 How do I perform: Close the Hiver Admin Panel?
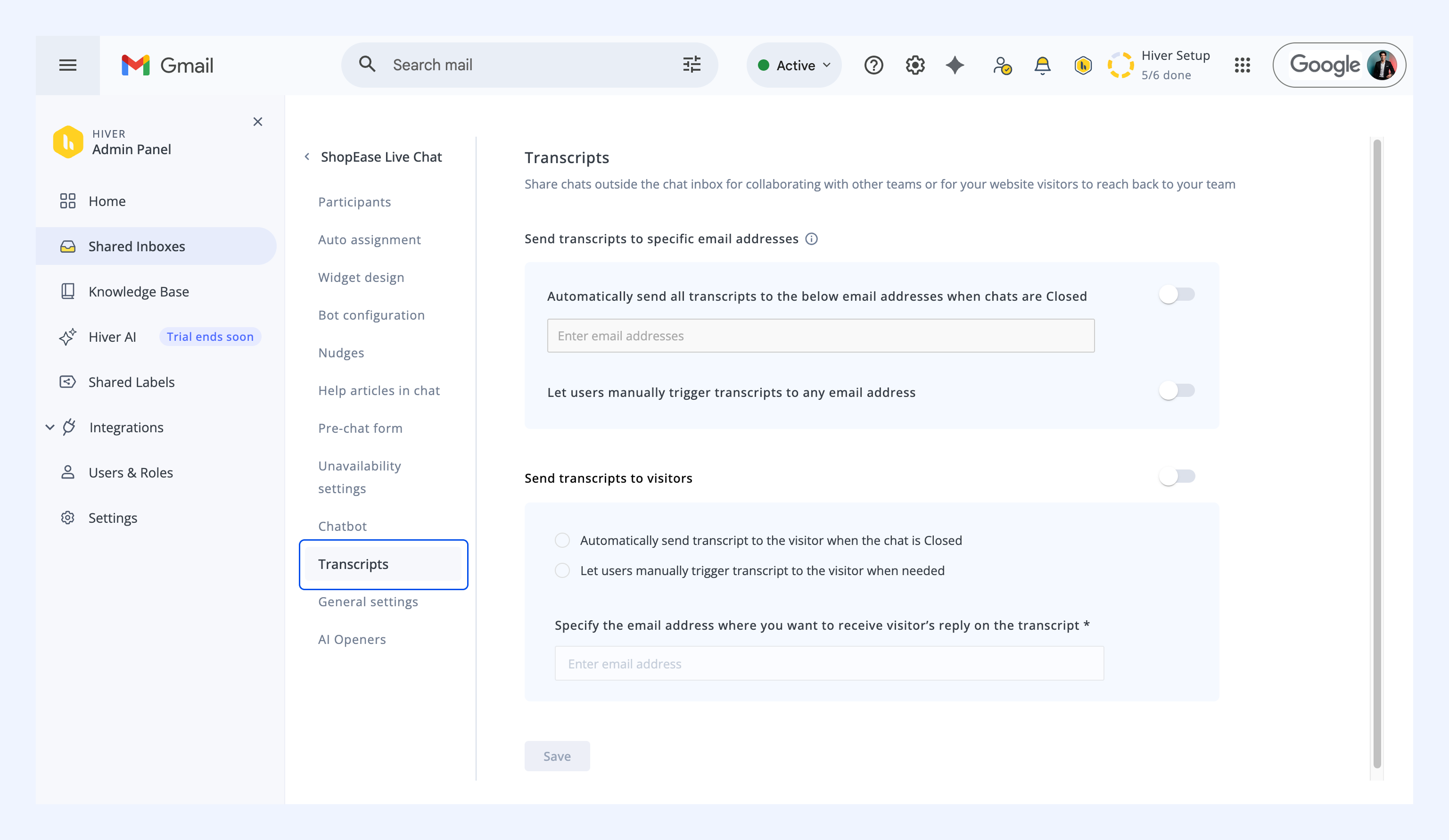click(257, 121)
